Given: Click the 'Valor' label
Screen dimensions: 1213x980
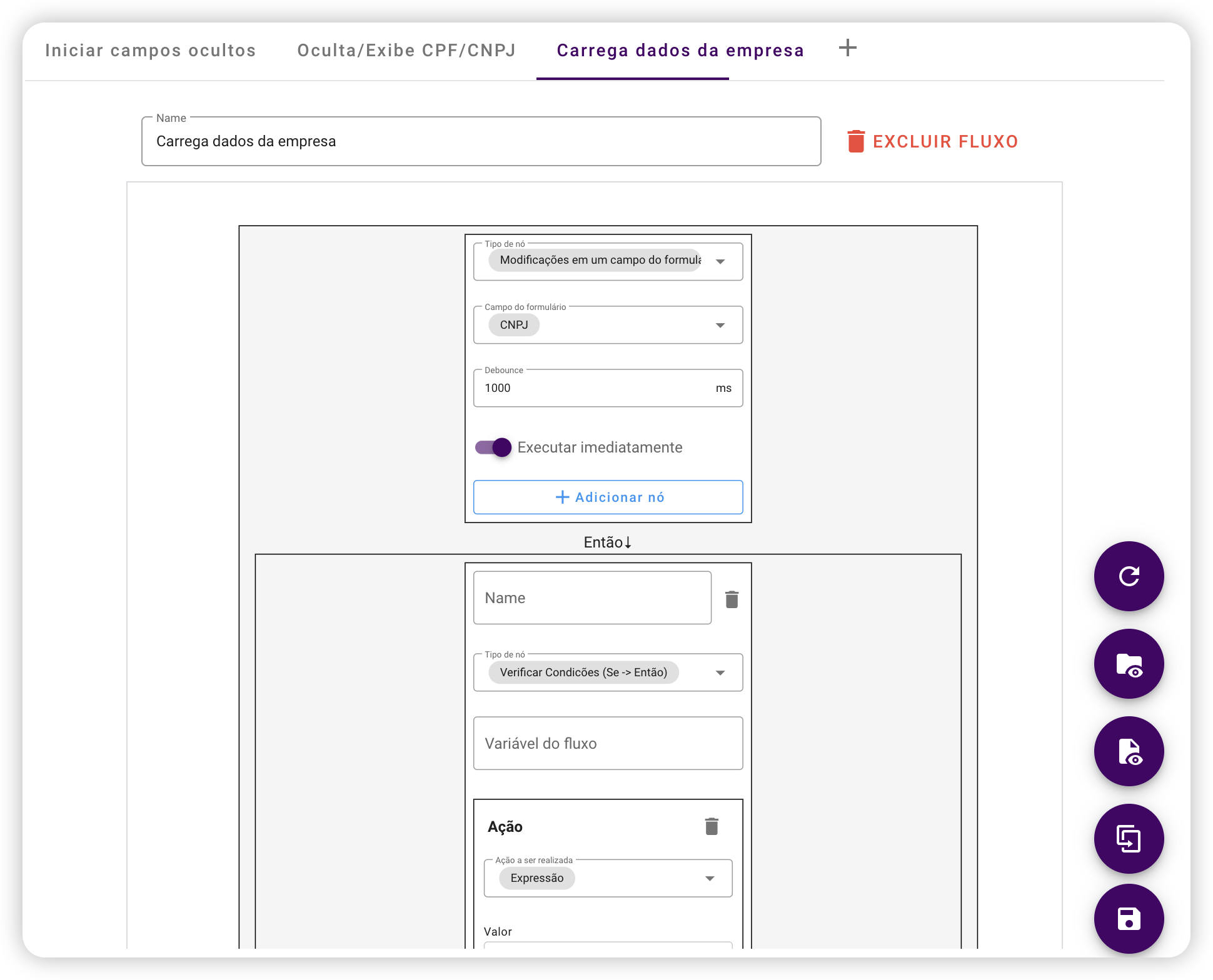Looking at the screenshot, I should pos(498,931).
